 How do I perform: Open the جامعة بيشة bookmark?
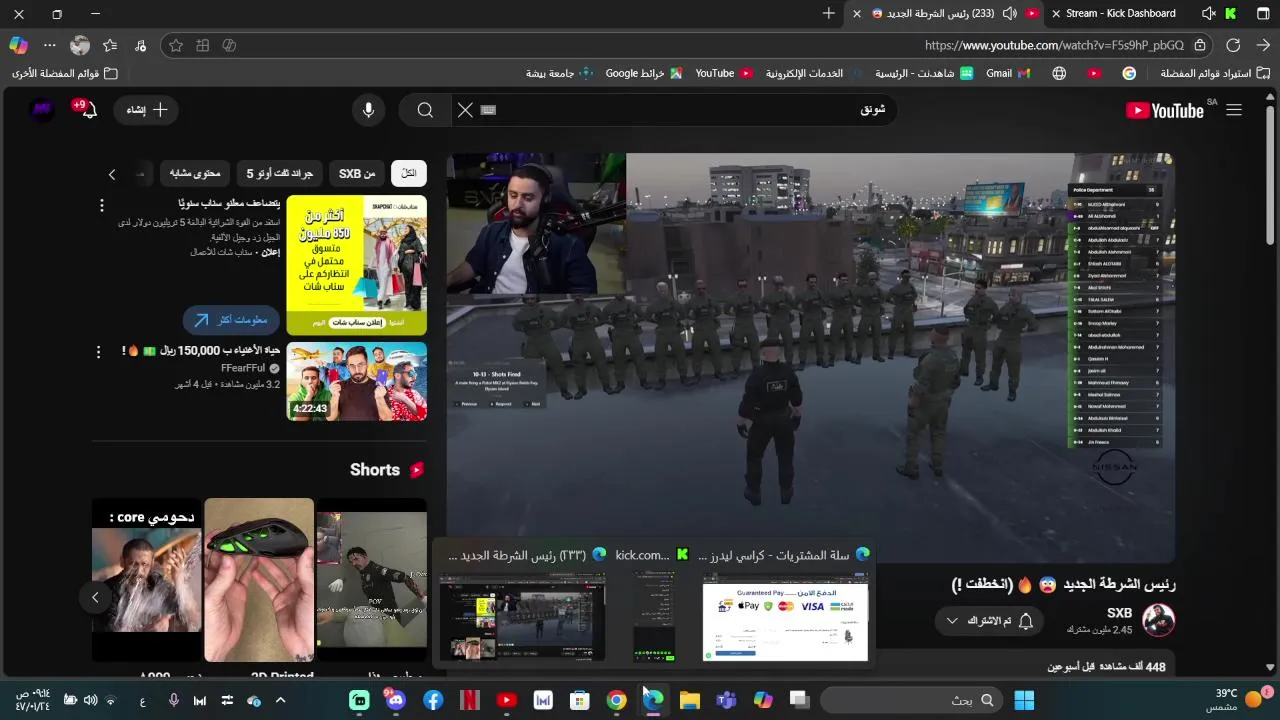pyautogui.click(x=560, y=73)
